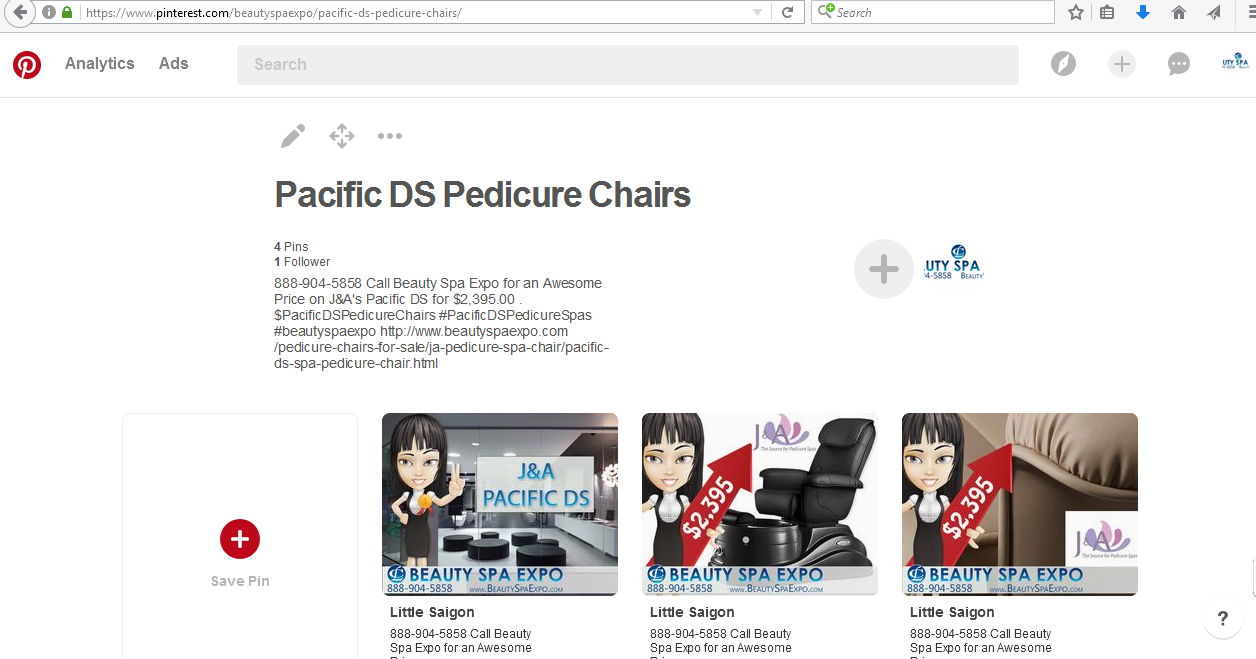The height and width of the screenshot is (659, 1256).
Task: Open the three-dot board options menu
Action: pos(390,136)
